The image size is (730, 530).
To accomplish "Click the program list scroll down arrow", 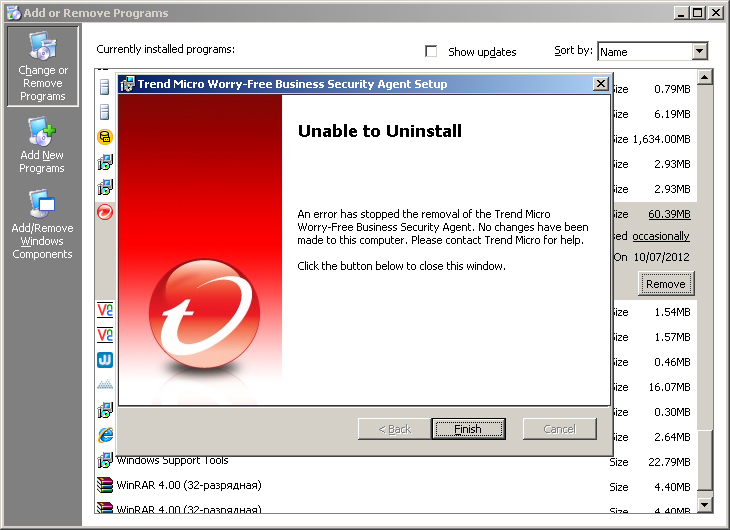I will point(705,505).
